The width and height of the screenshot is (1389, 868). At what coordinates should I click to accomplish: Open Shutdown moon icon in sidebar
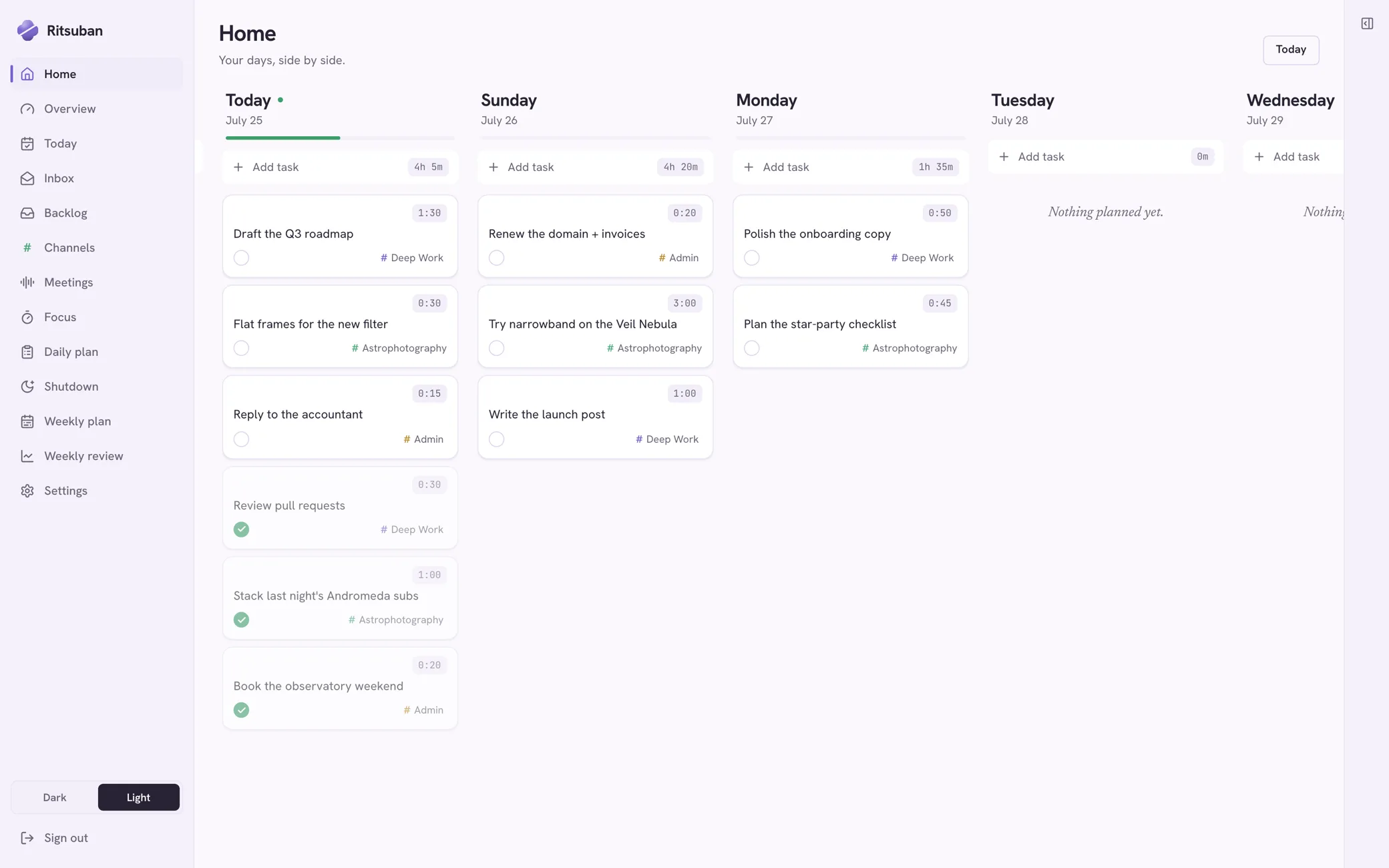[x=27, y=387]
